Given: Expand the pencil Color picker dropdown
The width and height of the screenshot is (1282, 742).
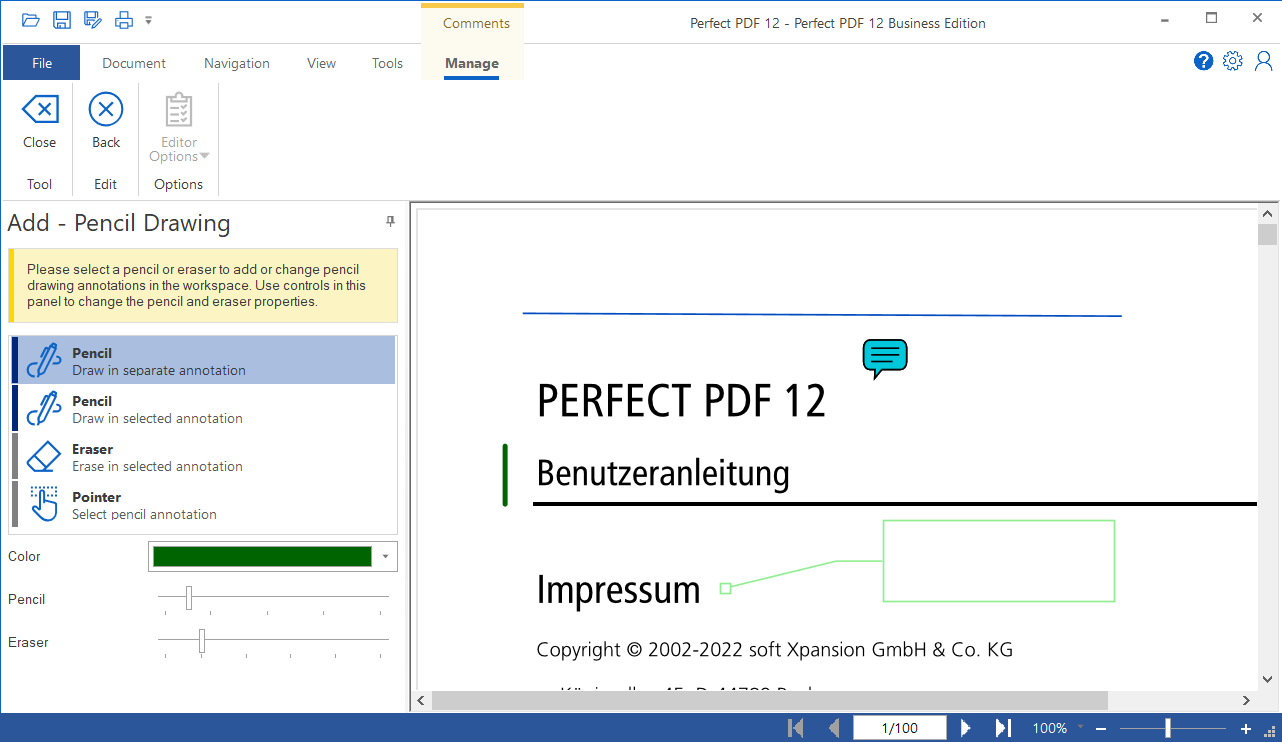Looking at the screenshot, I should [x=386, y=556].
